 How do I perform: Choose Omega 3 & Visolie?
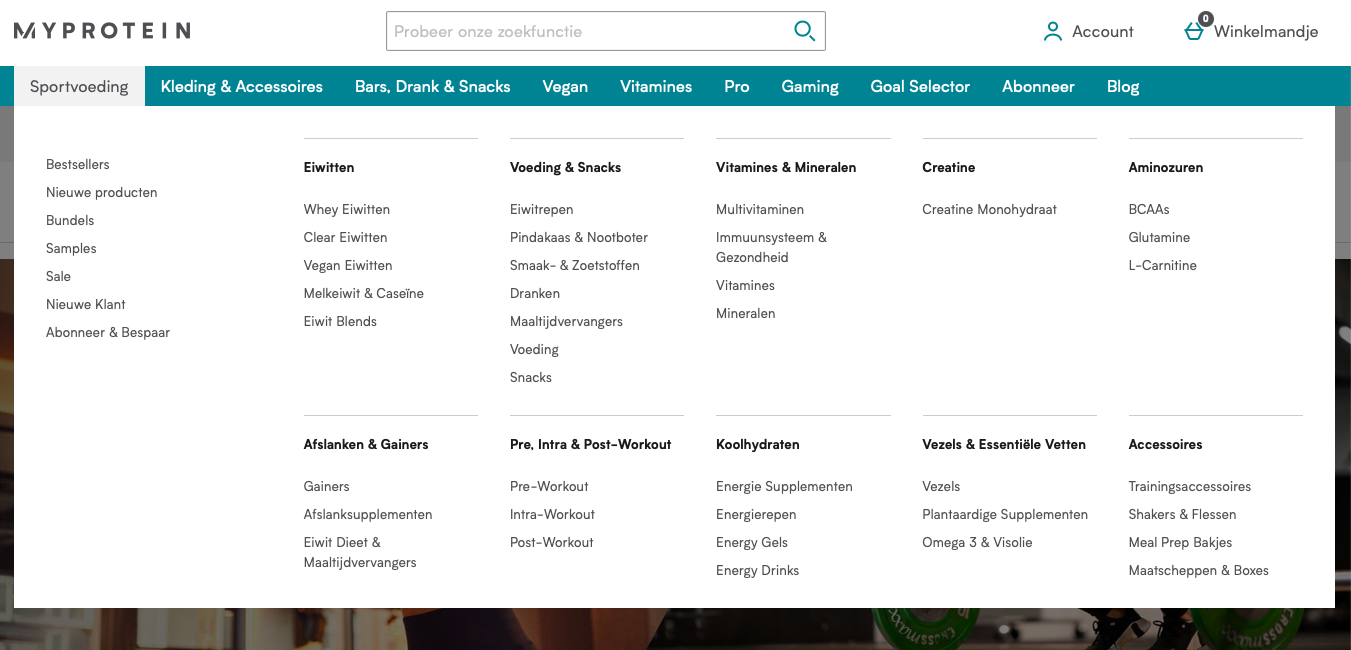pyautogui.click(x=977, y=542)
